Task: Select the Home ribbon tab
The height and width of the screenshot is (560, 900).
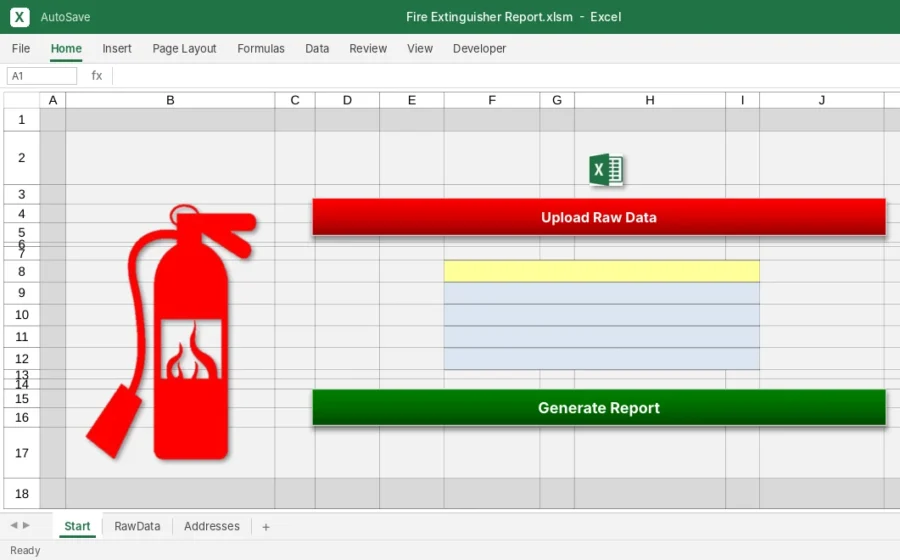Action: [66, 49]
